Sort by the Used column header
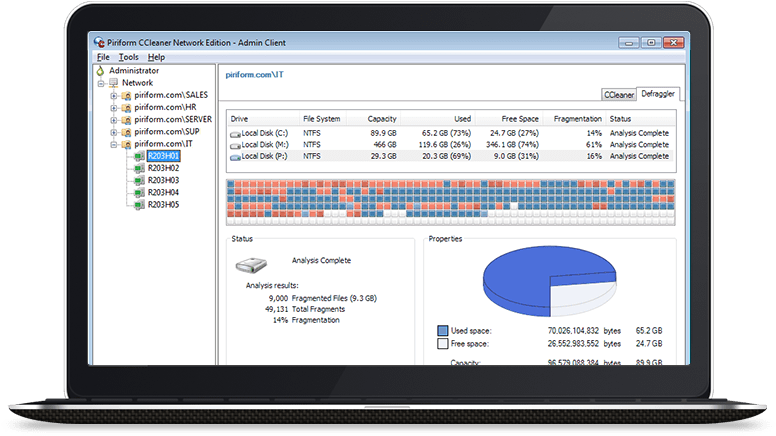 [438, 119]
